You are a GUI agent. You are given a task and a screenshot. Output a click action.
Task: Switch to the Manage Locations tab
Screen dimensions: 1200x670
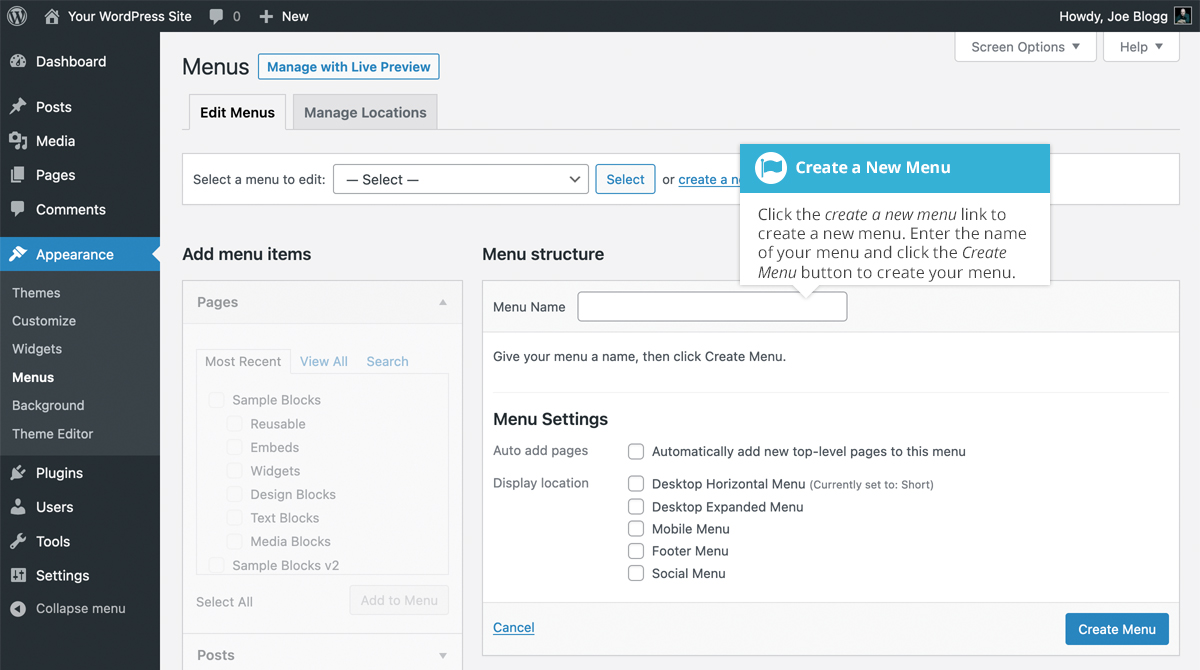click(x=365, y=112)
